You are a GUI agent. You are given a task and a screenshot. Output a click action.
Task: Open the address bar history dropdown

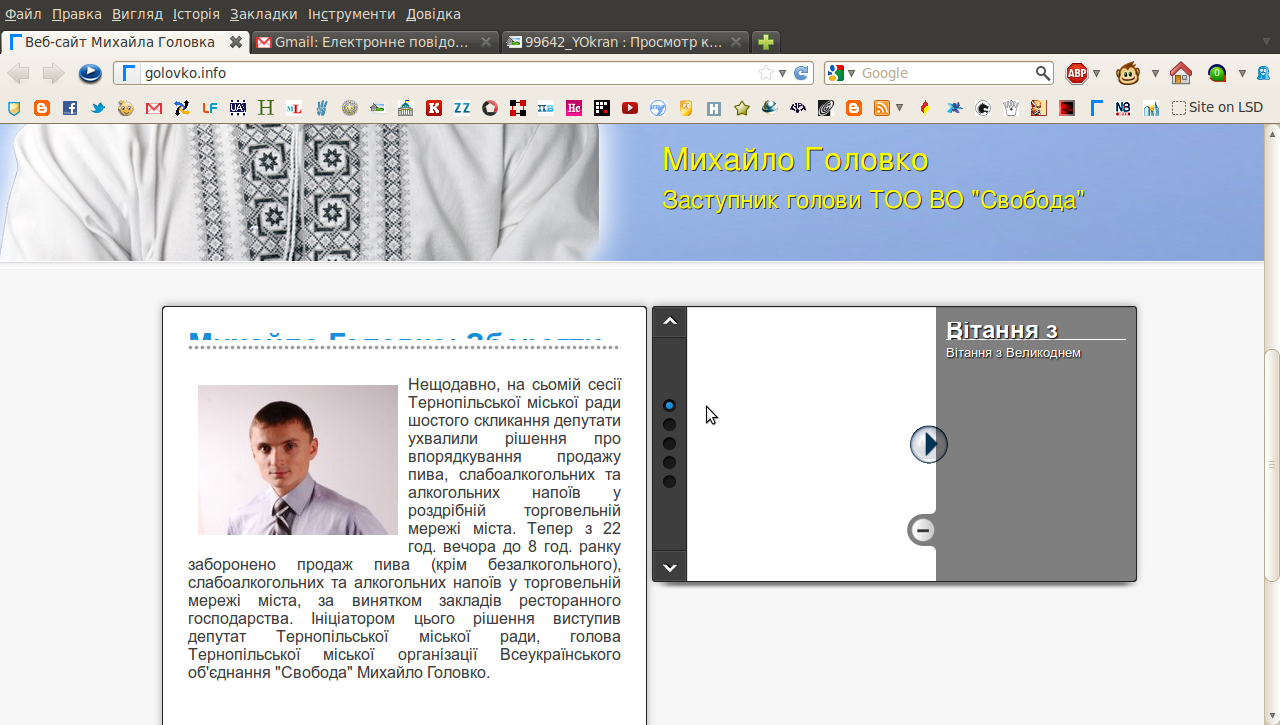(x=783, y=73)
